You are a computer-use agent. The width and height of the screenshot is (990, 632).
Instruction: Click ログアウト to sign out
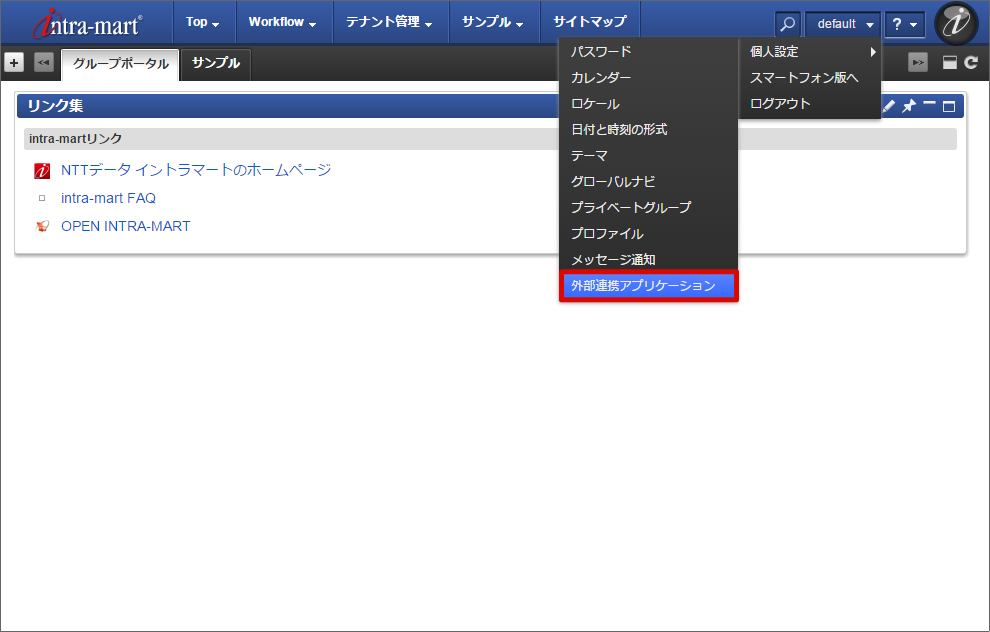click(810, 104)
